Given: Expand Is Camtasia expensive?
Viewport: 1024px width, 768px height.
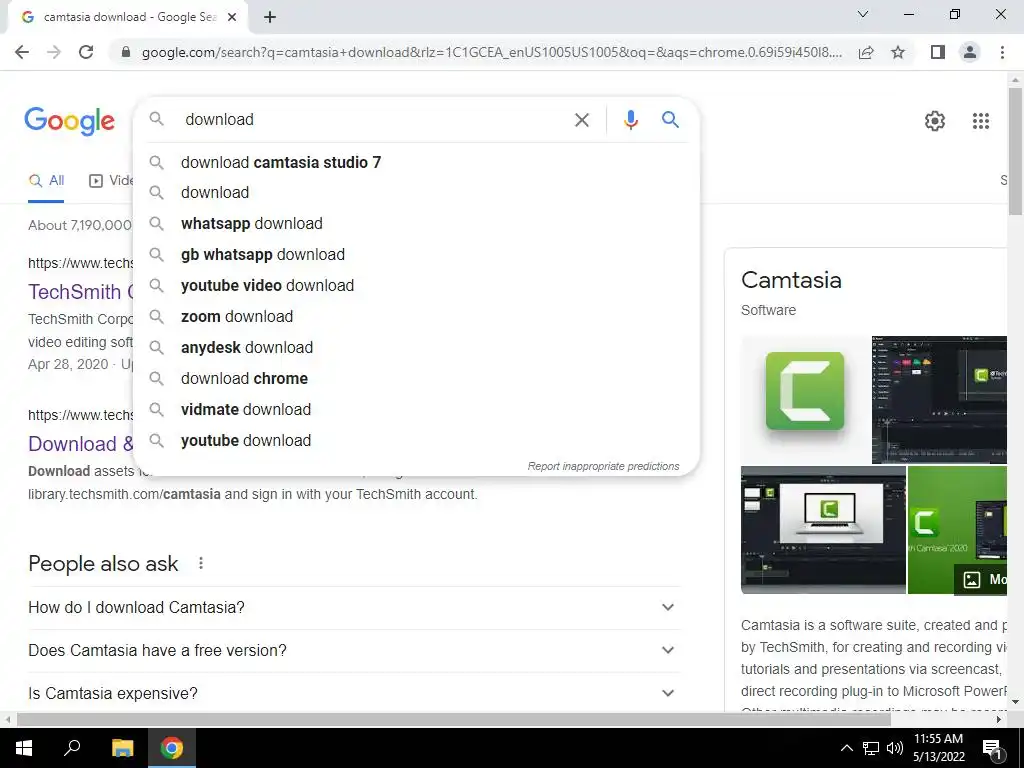Looking at the screenshot, I should point(354,694).
